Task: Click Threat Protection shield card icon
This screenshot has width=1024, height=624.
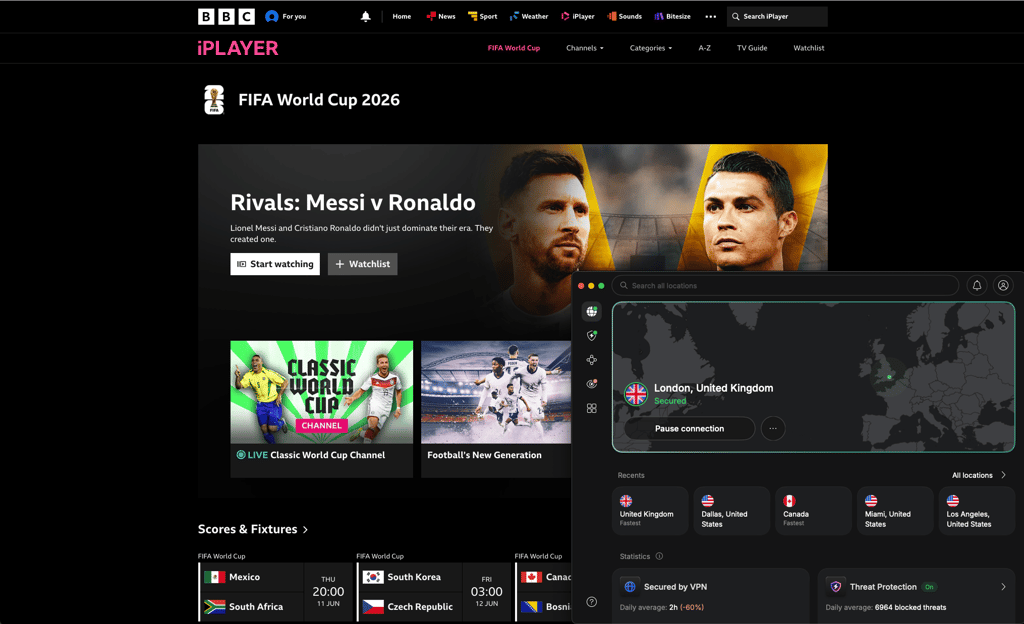Action: pyautogui.click(x=835, y=587)
